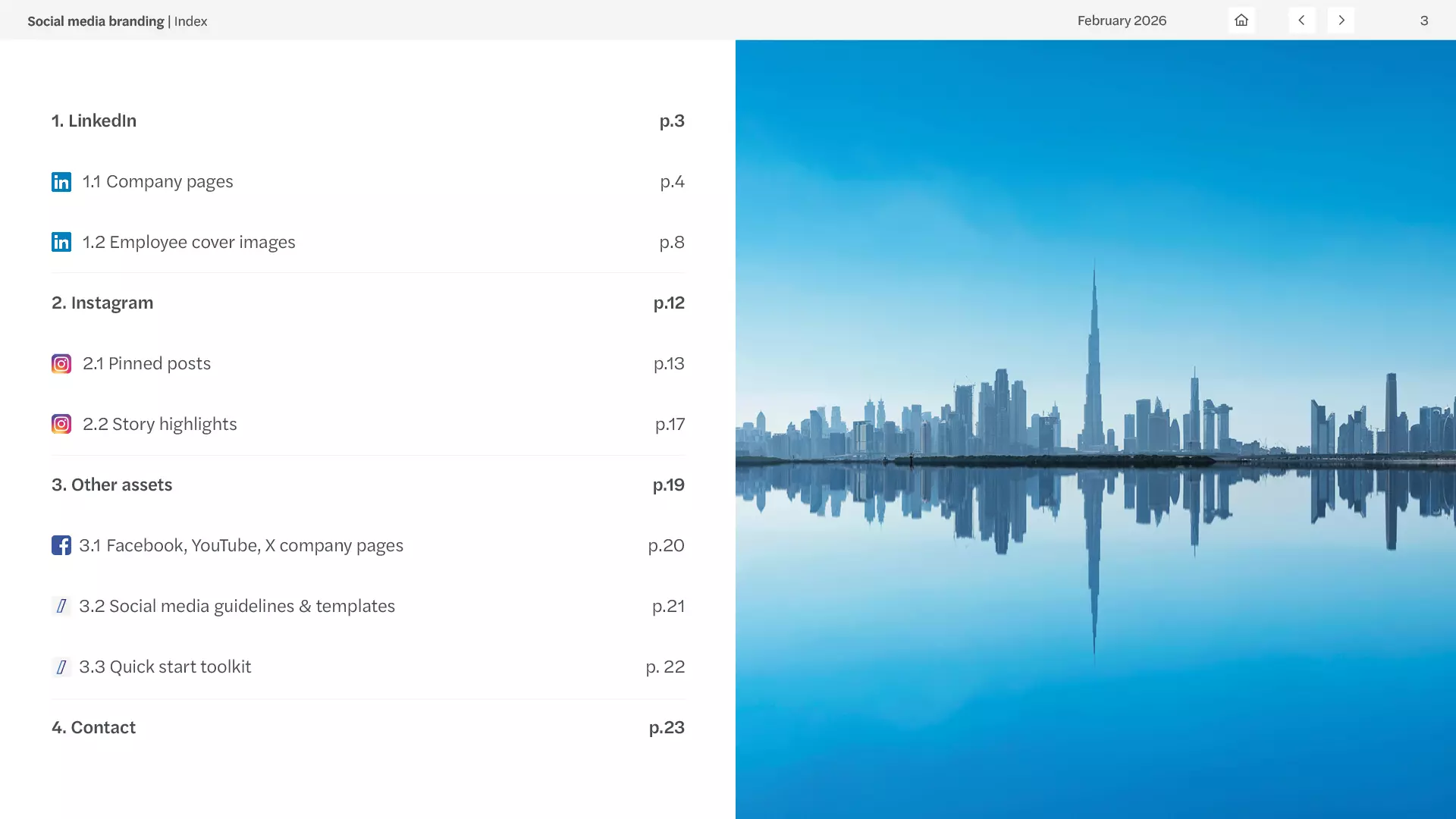This screenshot has height=819, width=1456.
Task: Click LinkedIn icon beside Company pages
Action: pos(61,182)
